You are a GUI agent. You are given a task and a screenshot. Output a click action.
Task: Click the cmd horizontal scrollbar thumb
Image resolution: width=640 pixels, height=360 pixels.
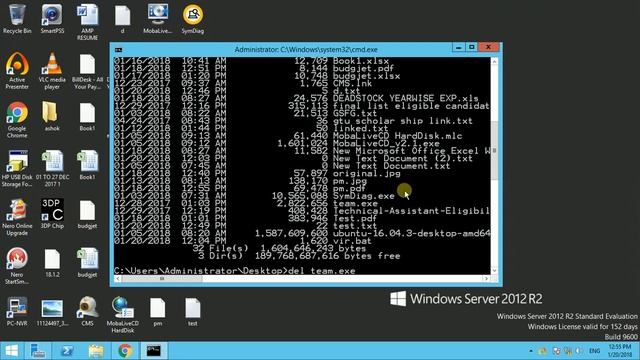(162, 279)
